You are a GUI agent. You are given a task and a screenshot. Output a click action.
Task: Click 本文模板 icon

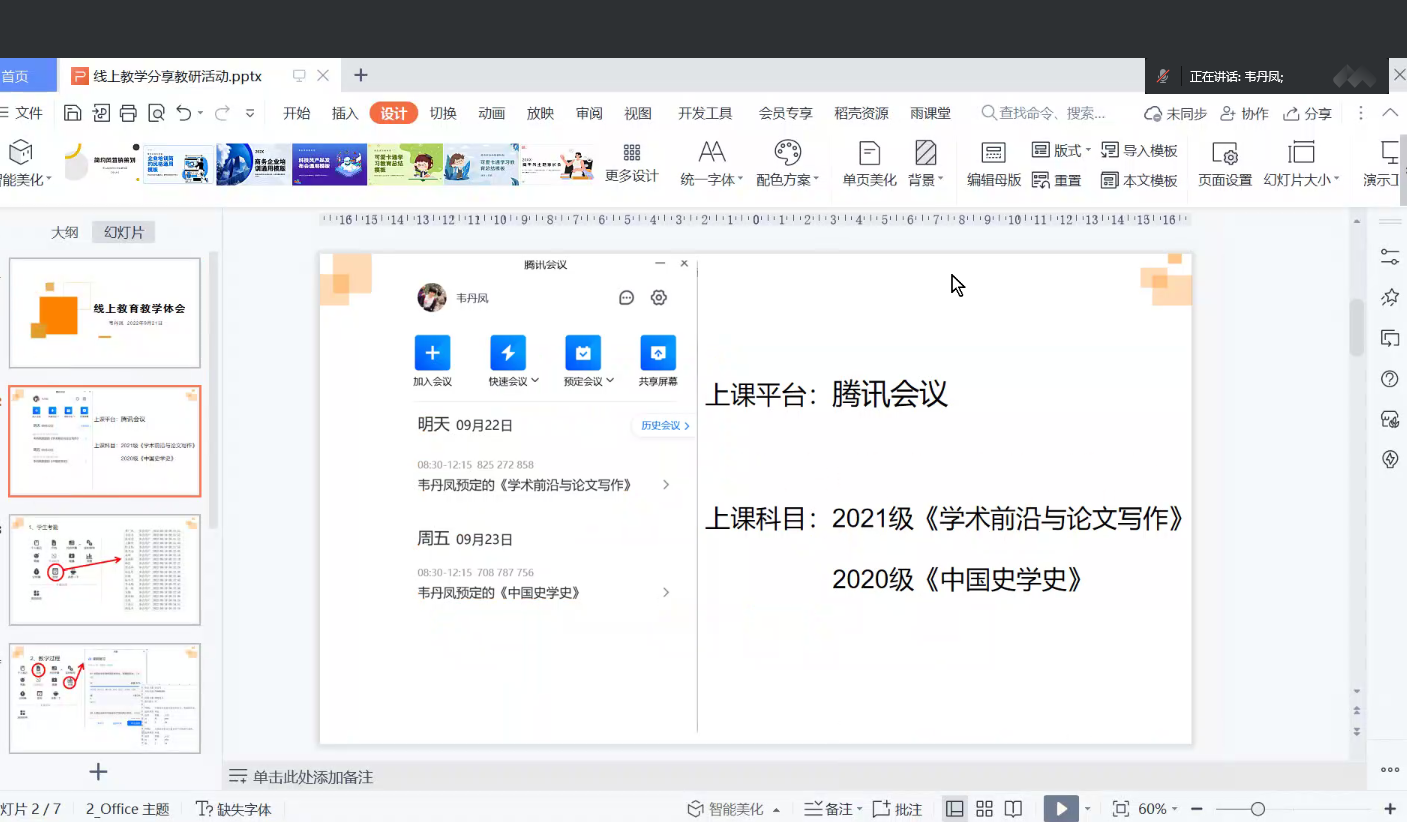tap(1109, 180)
